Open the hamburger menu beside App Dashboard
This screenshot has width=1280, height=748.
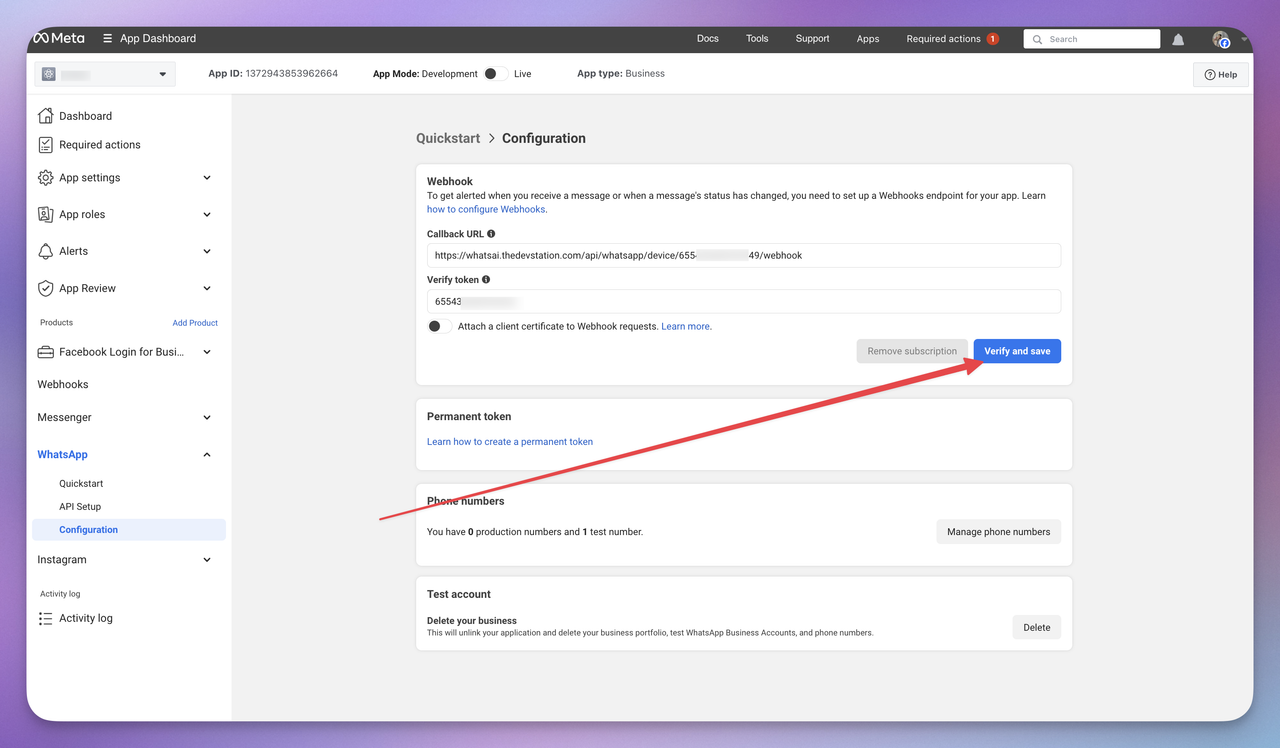[x=108, y=38]
